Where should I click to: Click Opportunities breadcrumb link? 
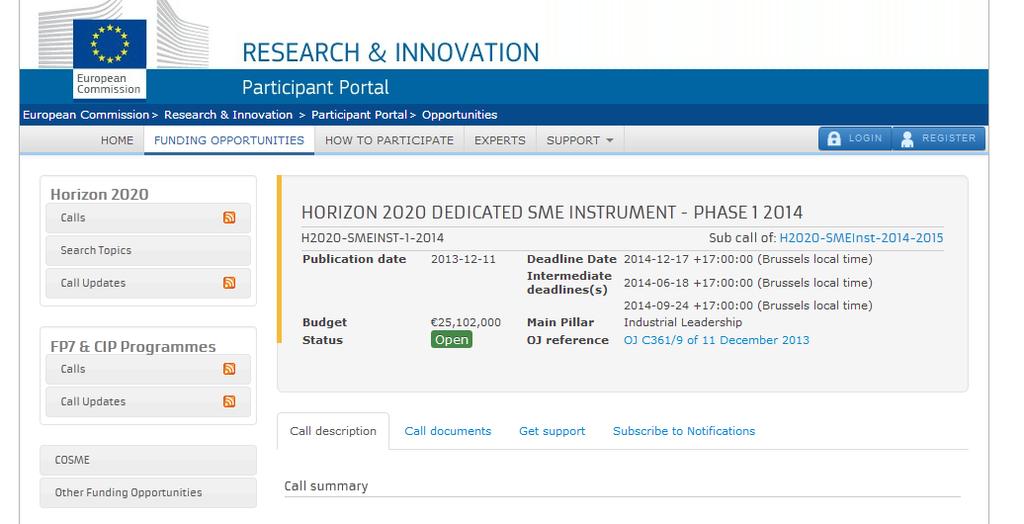click(460, 115)
